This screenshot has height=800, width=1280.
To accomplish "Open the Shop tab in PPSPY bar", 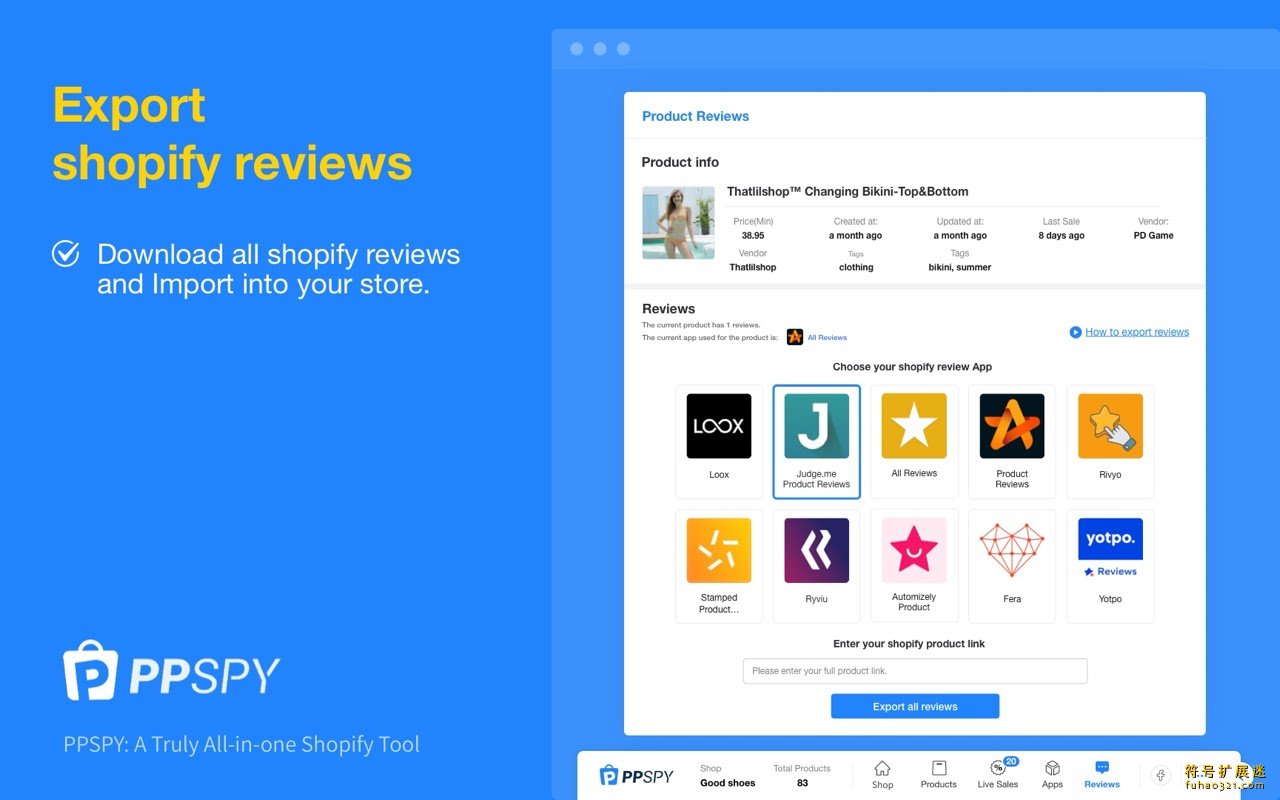I will [x=882, y=774].
